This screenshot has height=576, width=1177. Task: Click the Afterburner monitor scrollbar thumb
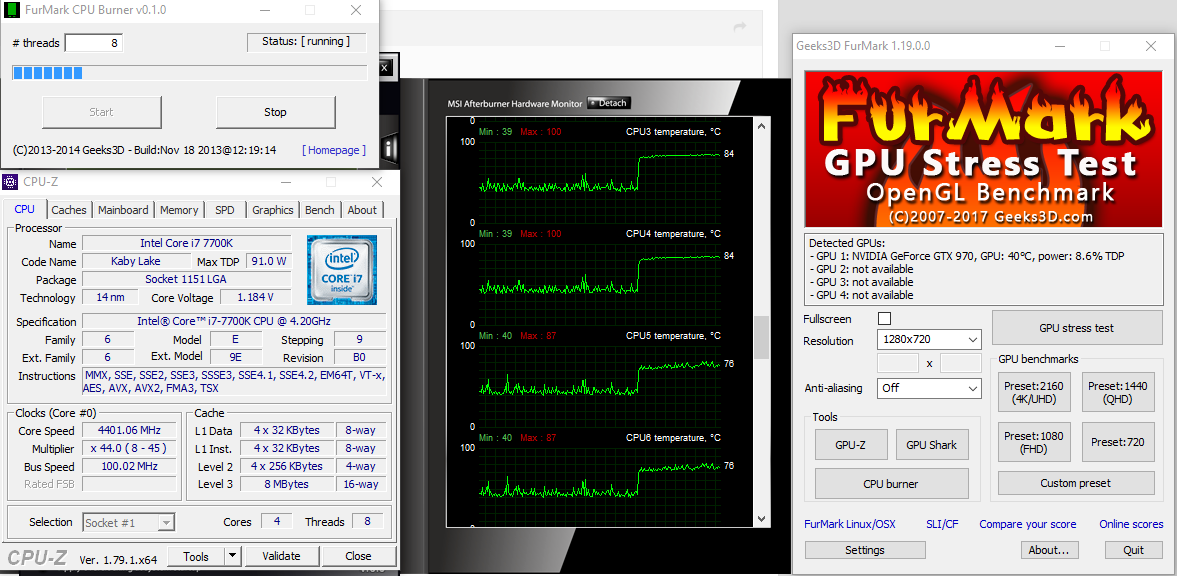point(761,337)
